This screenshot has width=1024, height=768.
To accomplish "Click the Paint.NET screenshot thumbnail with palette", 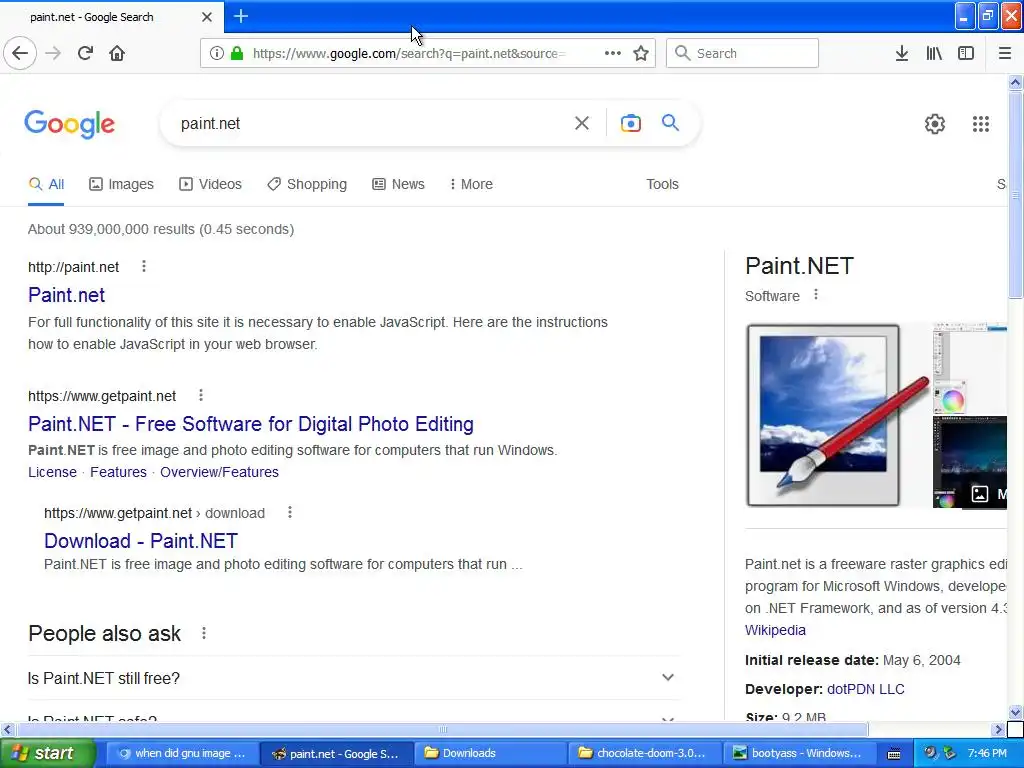I will 970,369.
